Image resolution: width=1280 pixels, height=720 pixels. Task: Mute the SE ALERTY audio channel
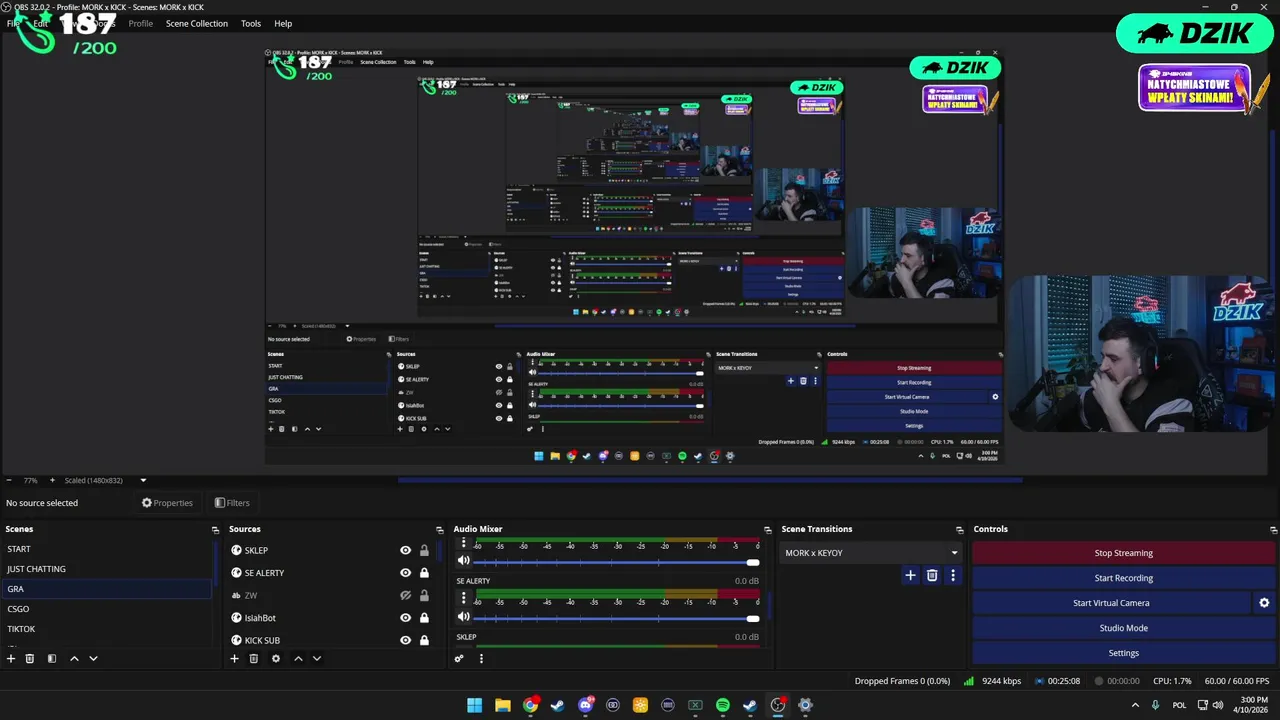click(x=463, y=617)
